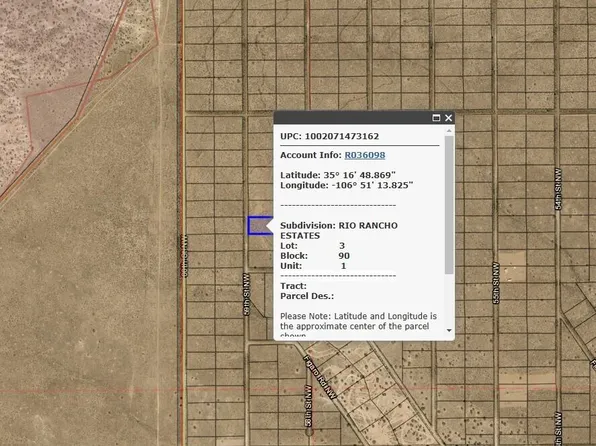Click the Figaro Rd NW street label

[x=320, y=377]
